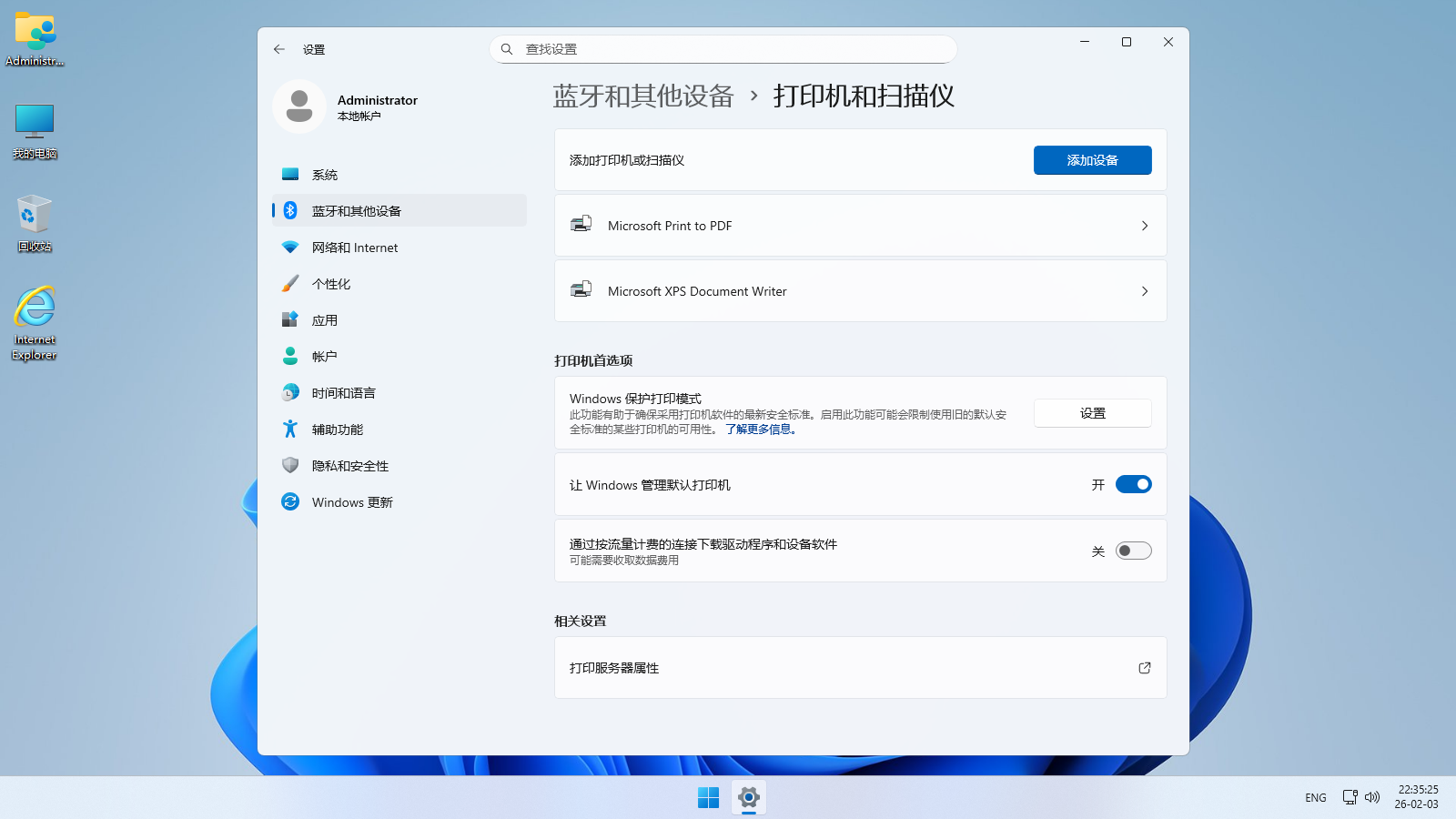Image resolution: width=1456 pixels, height=819 pixels.
Task: Click the network Wi-Fi icon
Action: 290,247
